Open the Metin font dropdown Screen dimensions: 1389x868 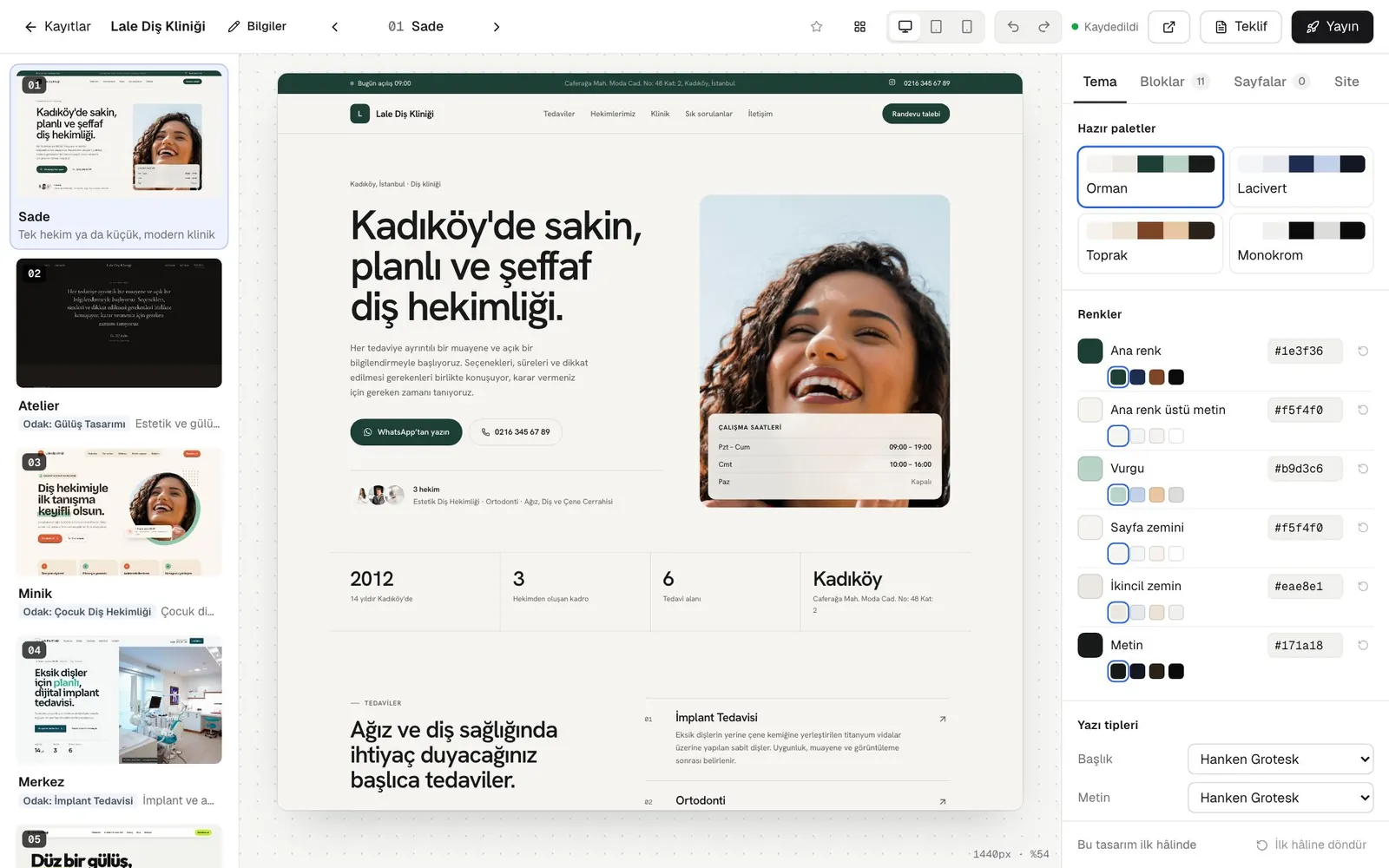(x=1280, y=798)
